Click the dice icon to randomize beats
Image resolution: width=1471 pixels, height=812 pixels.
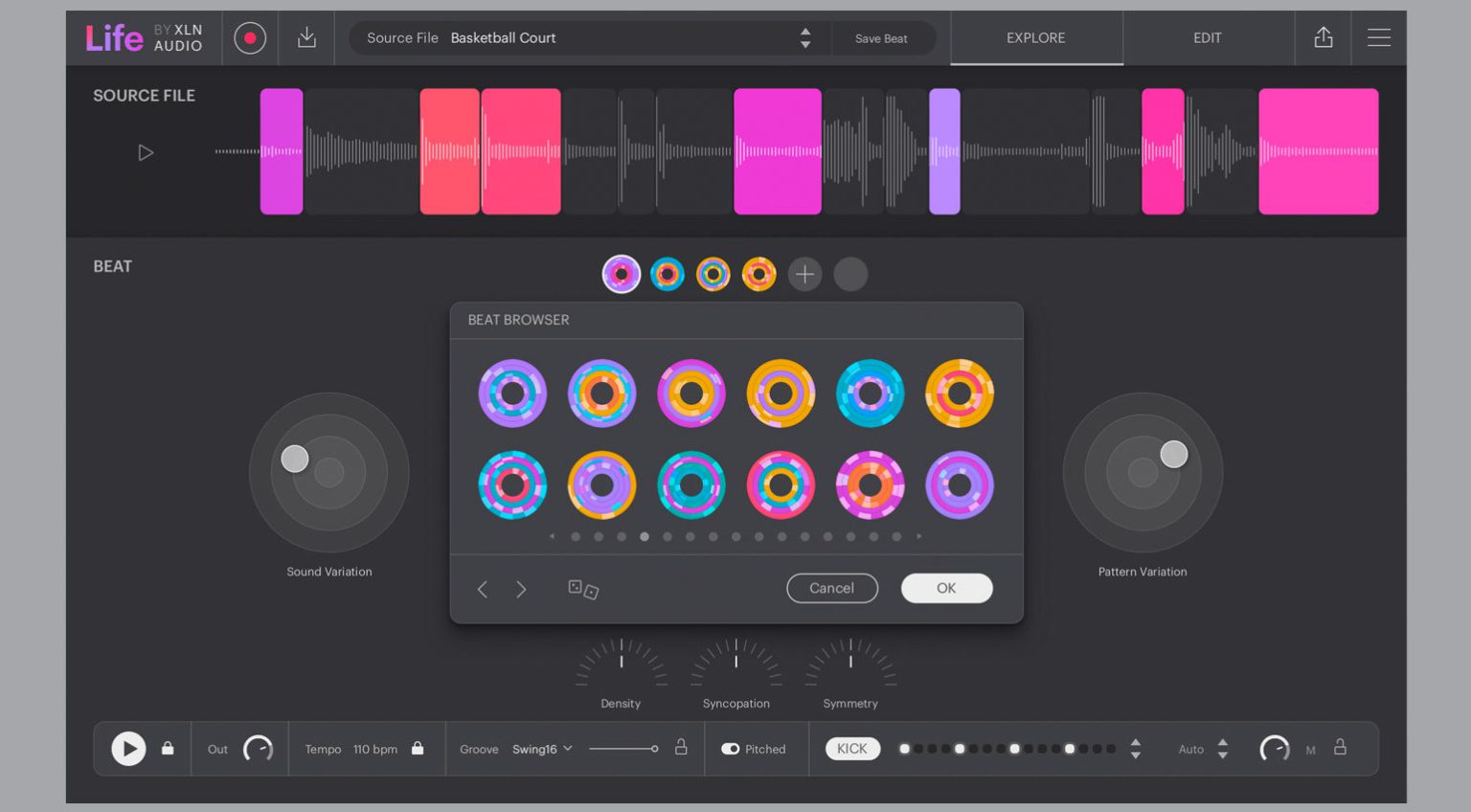[x=585, y=589]
